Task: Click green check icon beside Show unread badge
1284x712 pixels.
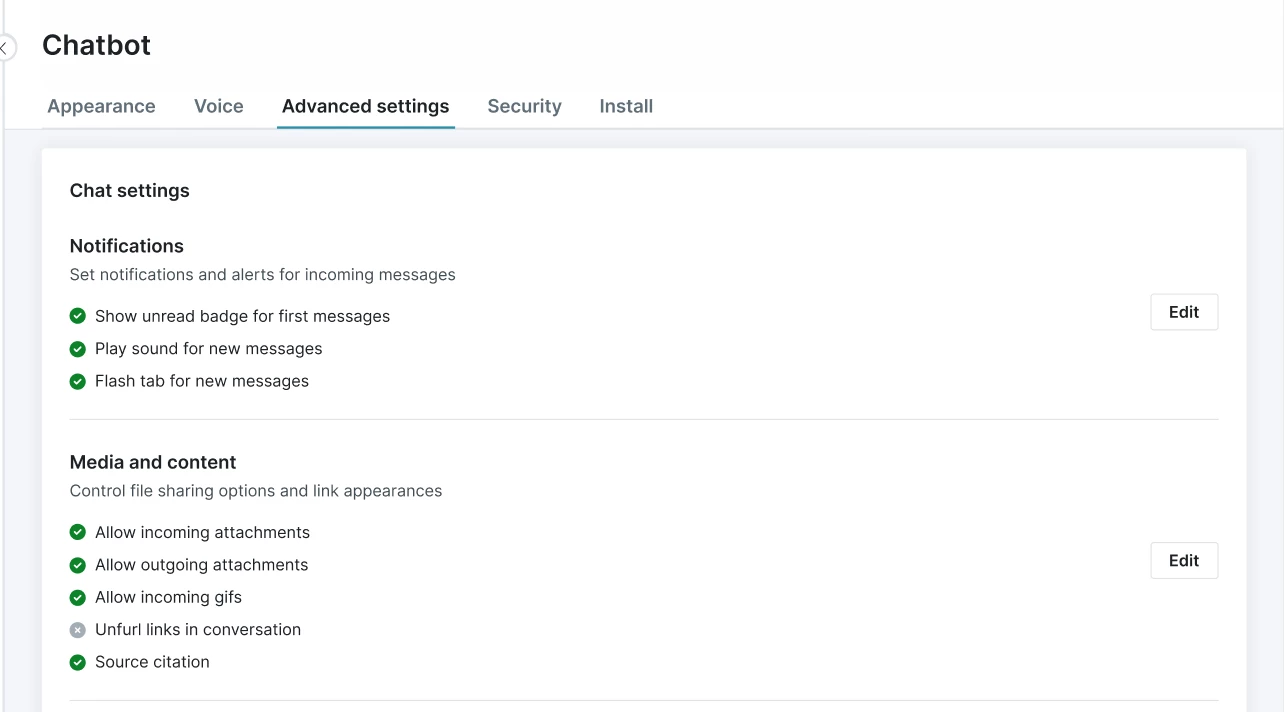Action: coord(78,316)
